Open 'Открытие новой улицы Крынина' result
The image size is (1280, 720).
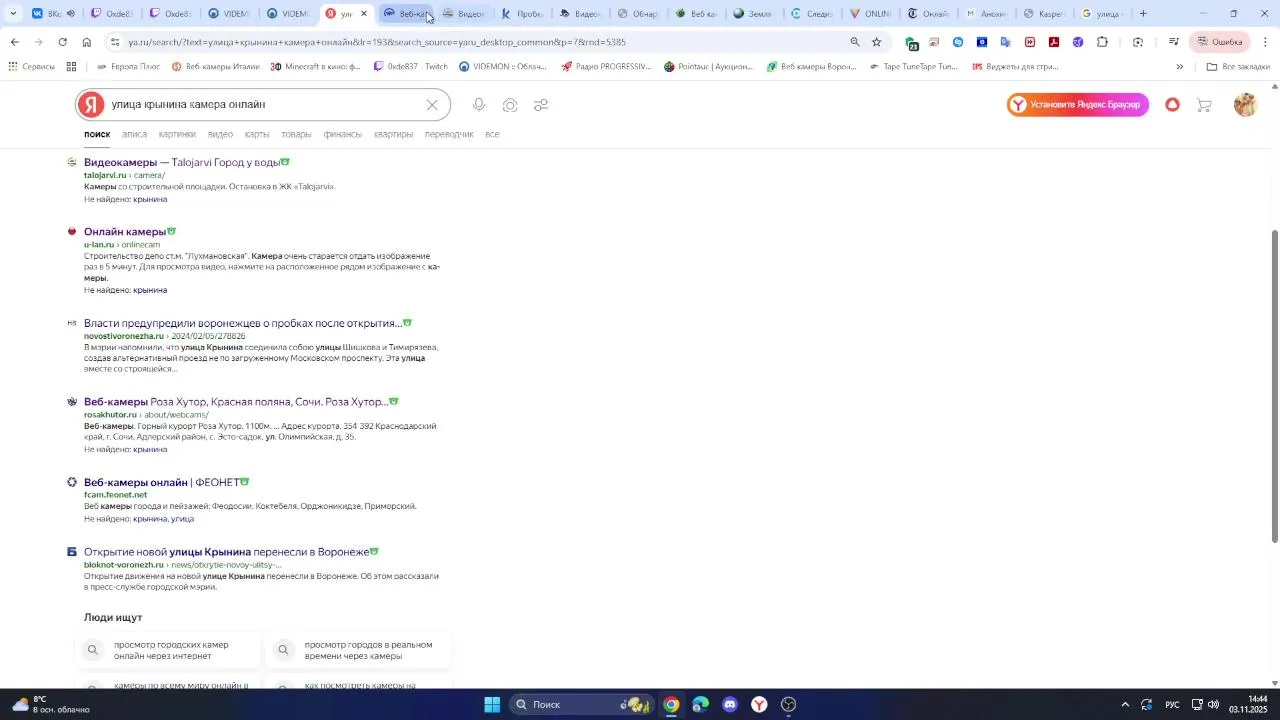coord(226,552)
